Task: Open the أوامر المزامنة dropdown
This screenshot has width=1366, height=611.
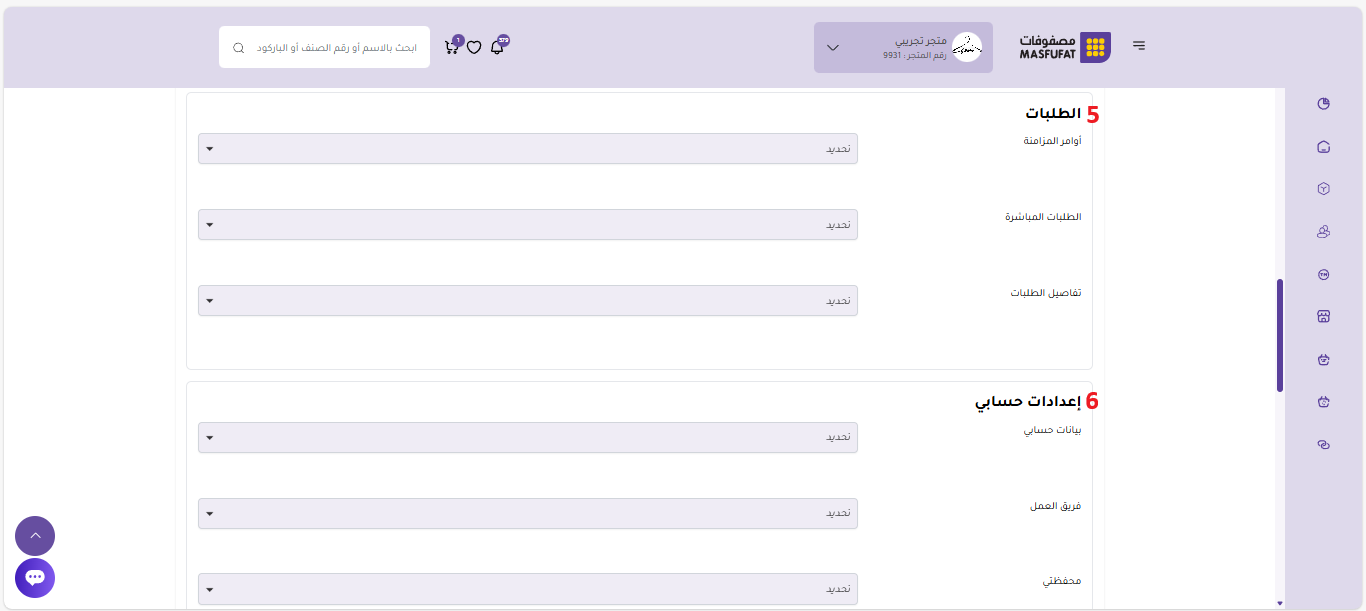Action: coord(527,149)
